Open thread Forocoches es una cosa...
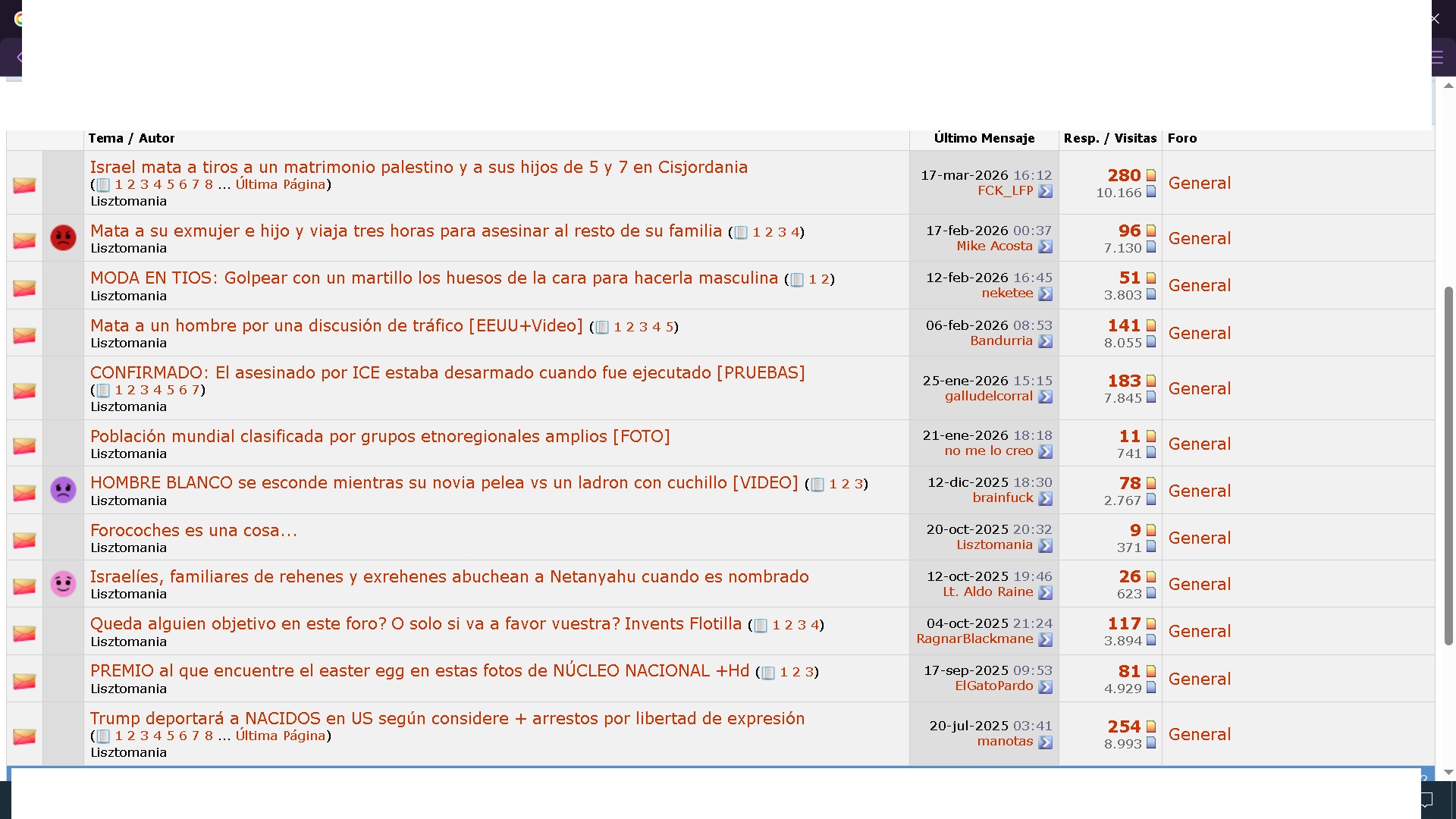Screen dimensions: 1456x819 coord(193,530)
